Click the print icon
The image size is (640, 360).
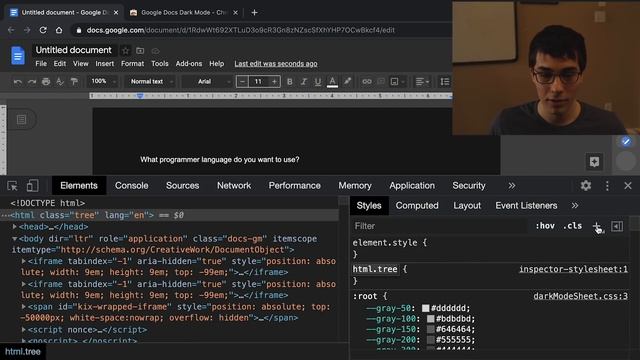[x=46, y=82]
